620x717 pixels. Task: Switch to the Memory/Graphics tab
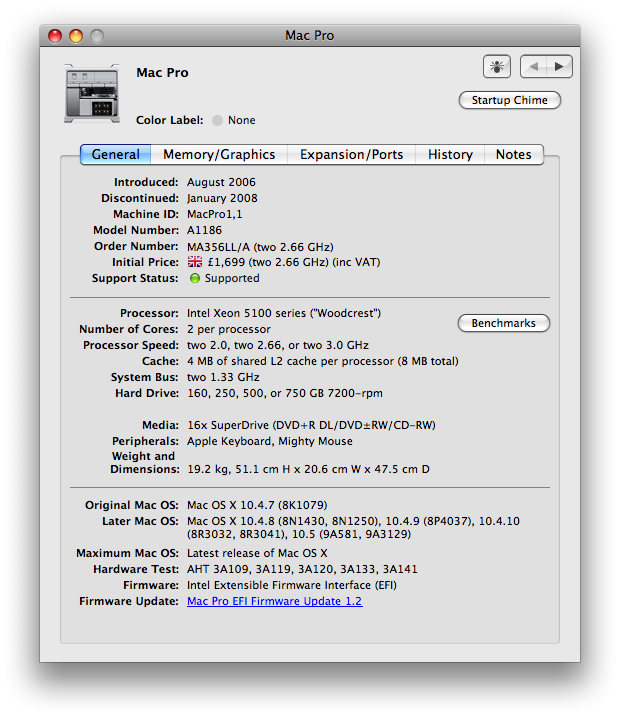(219, 155)
